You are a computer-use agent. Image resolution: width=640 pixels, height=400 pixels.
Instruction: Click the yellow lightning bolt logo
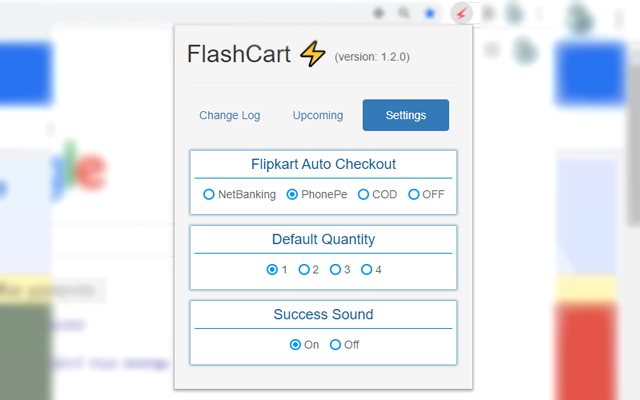click(312, 54)
